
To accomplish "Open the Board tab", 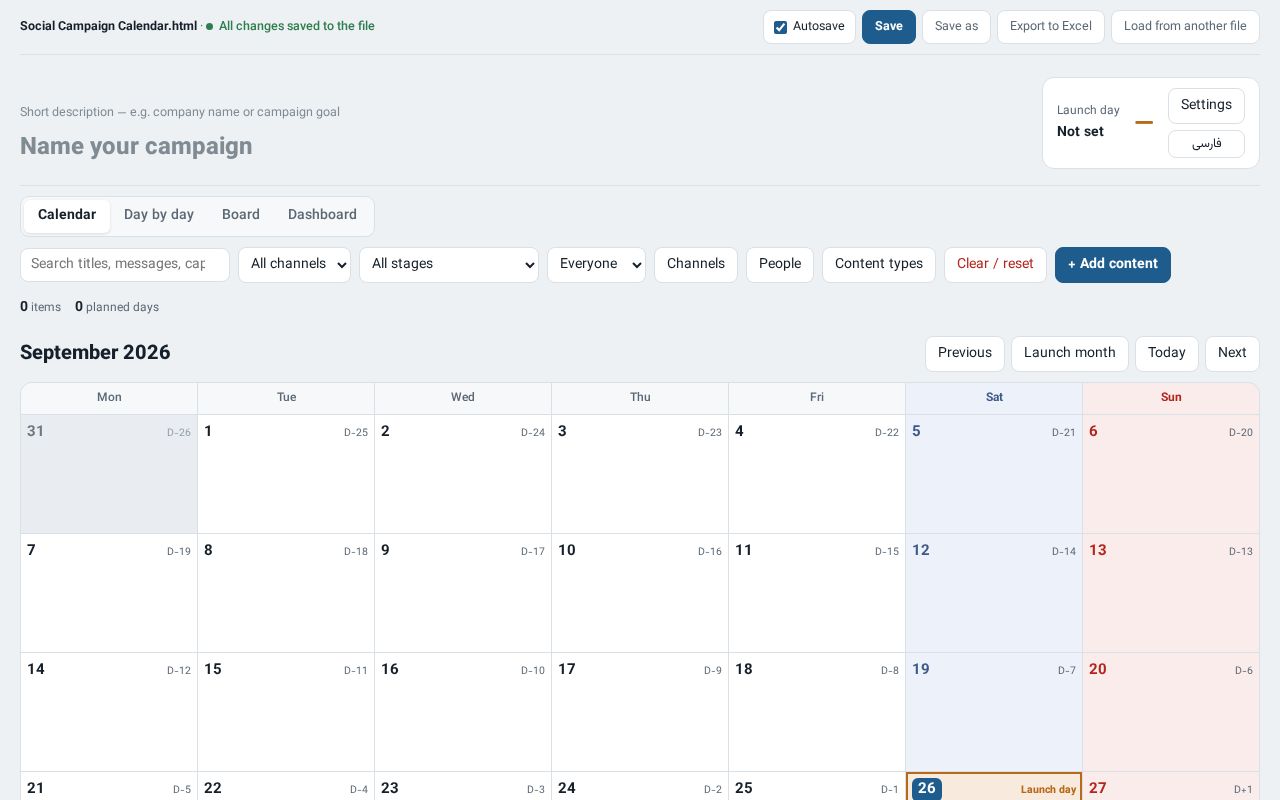I will coord(241,215).
